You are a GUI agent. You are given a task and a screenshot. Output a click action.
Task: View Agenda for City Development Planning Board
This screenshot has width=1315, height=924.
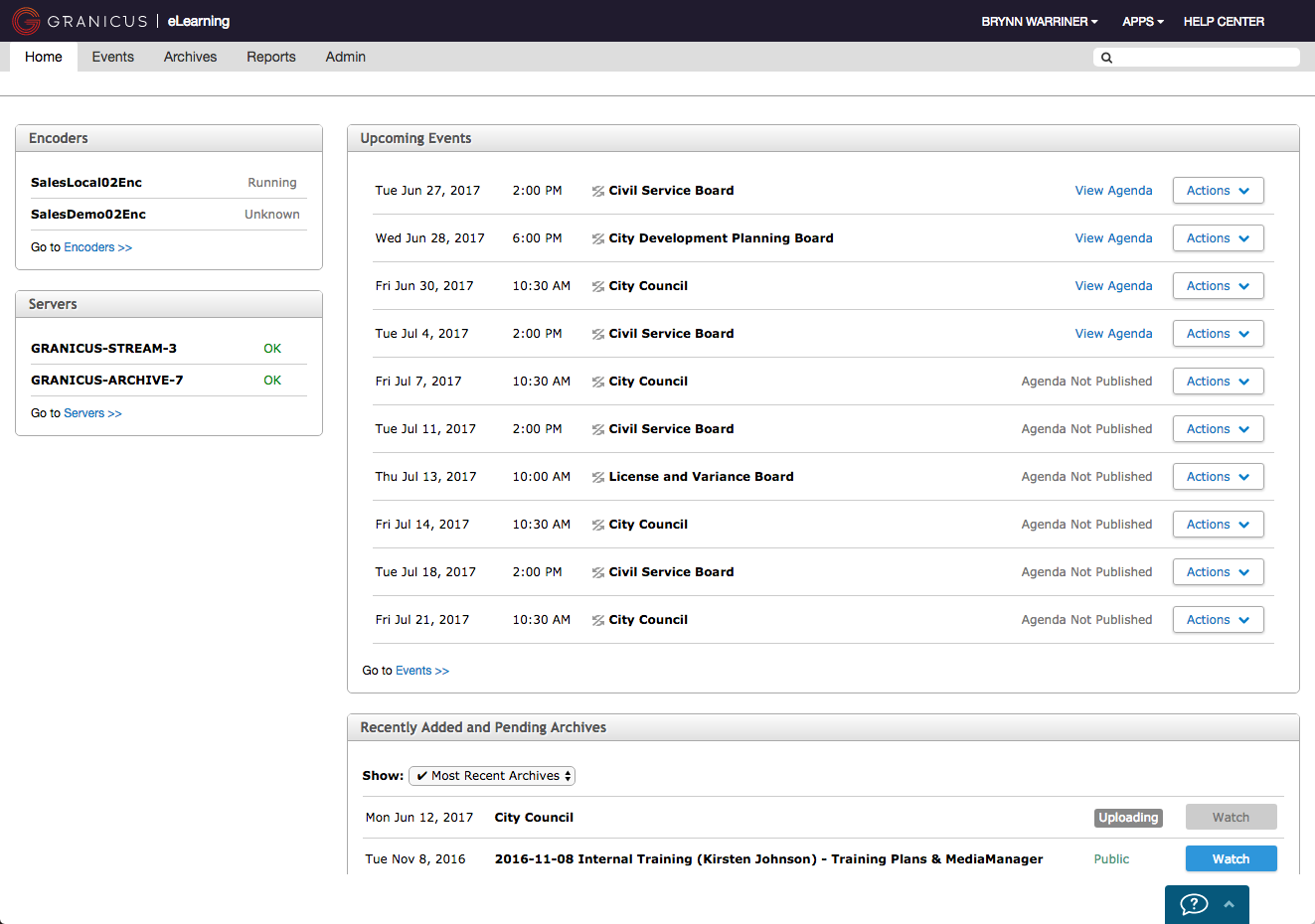tap(1113, 238)
